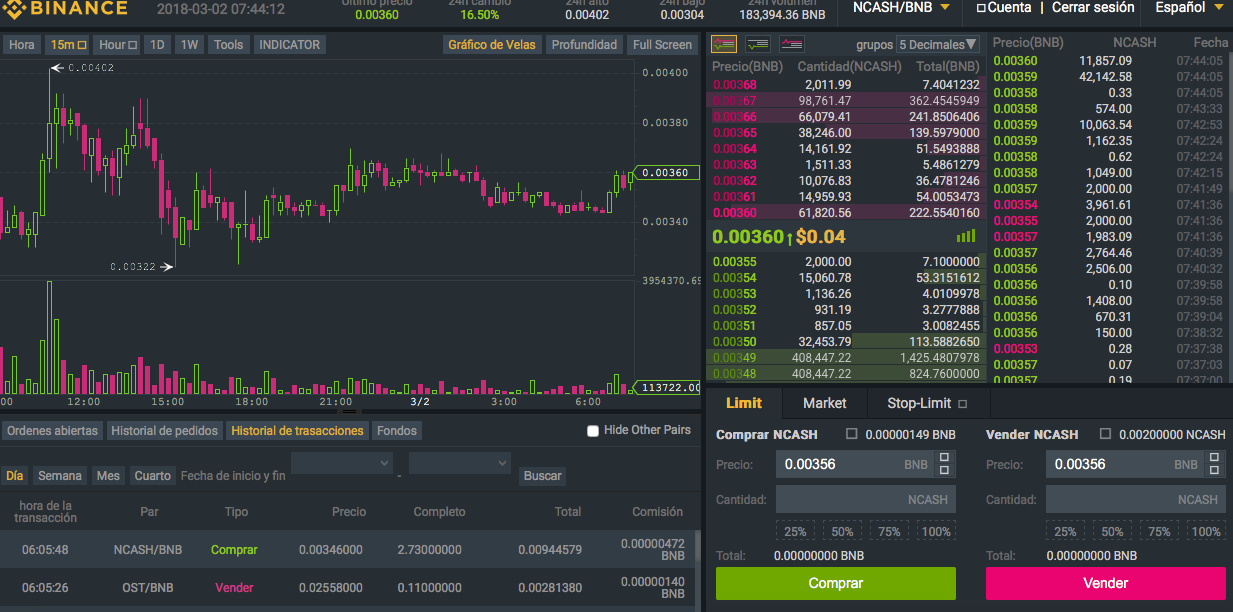Set buy amount to 25%
The height and width of the screenshot is (612, 1233).
tap(795, 531)
